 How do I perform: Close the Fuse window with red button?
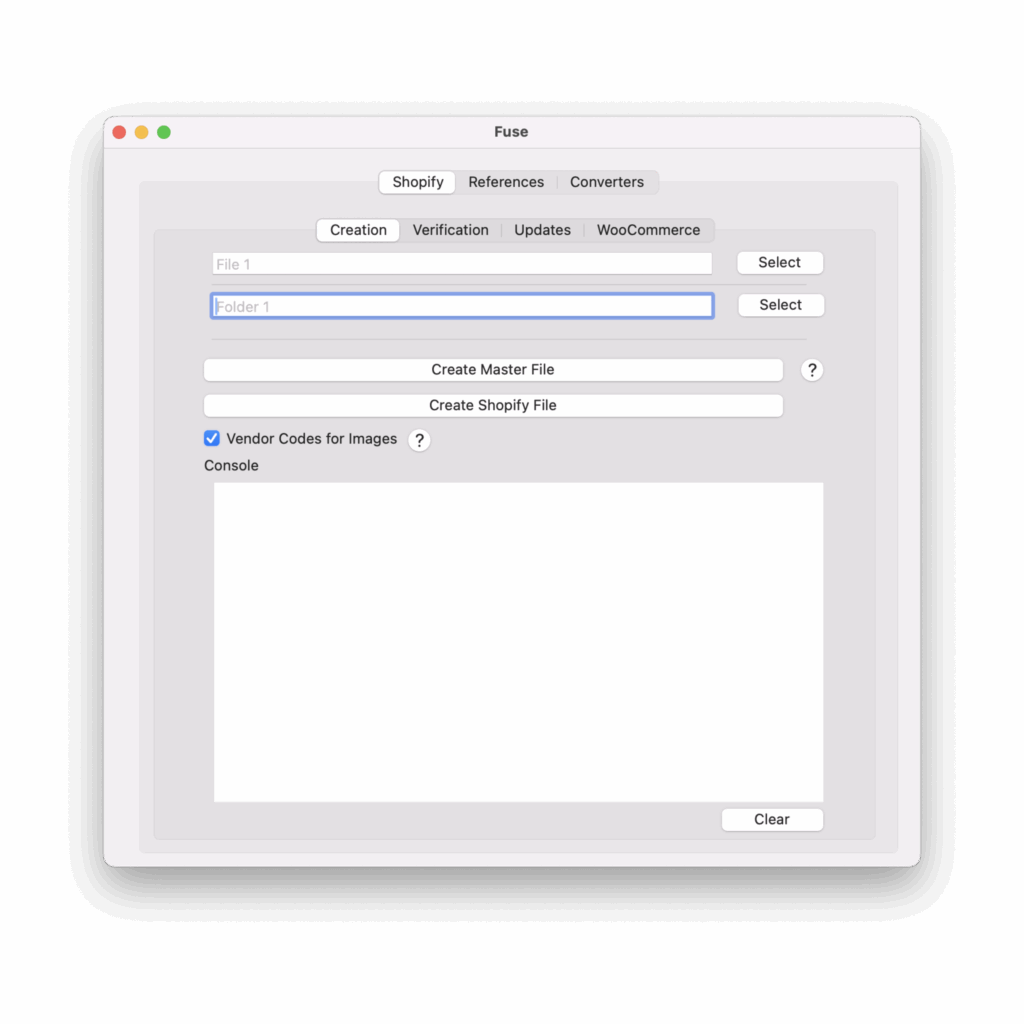pos(119,132)
